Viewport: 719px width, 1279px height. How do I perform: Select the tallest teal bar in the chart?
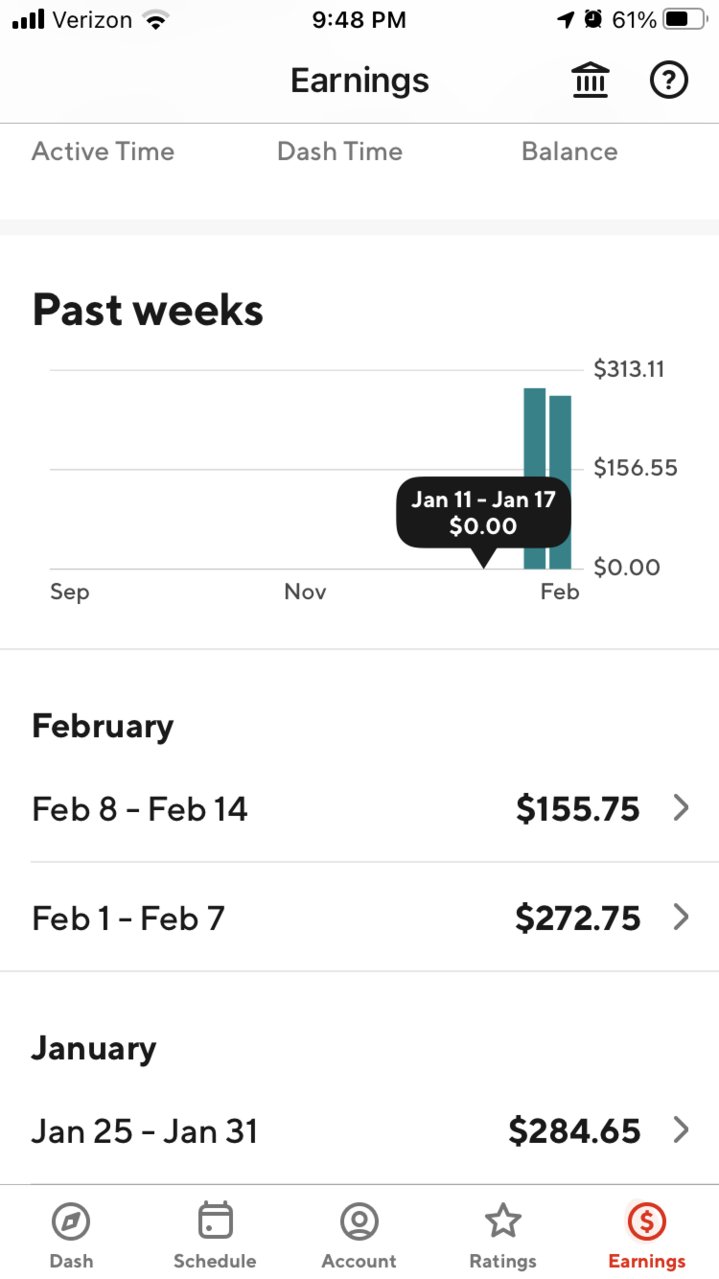535,479
